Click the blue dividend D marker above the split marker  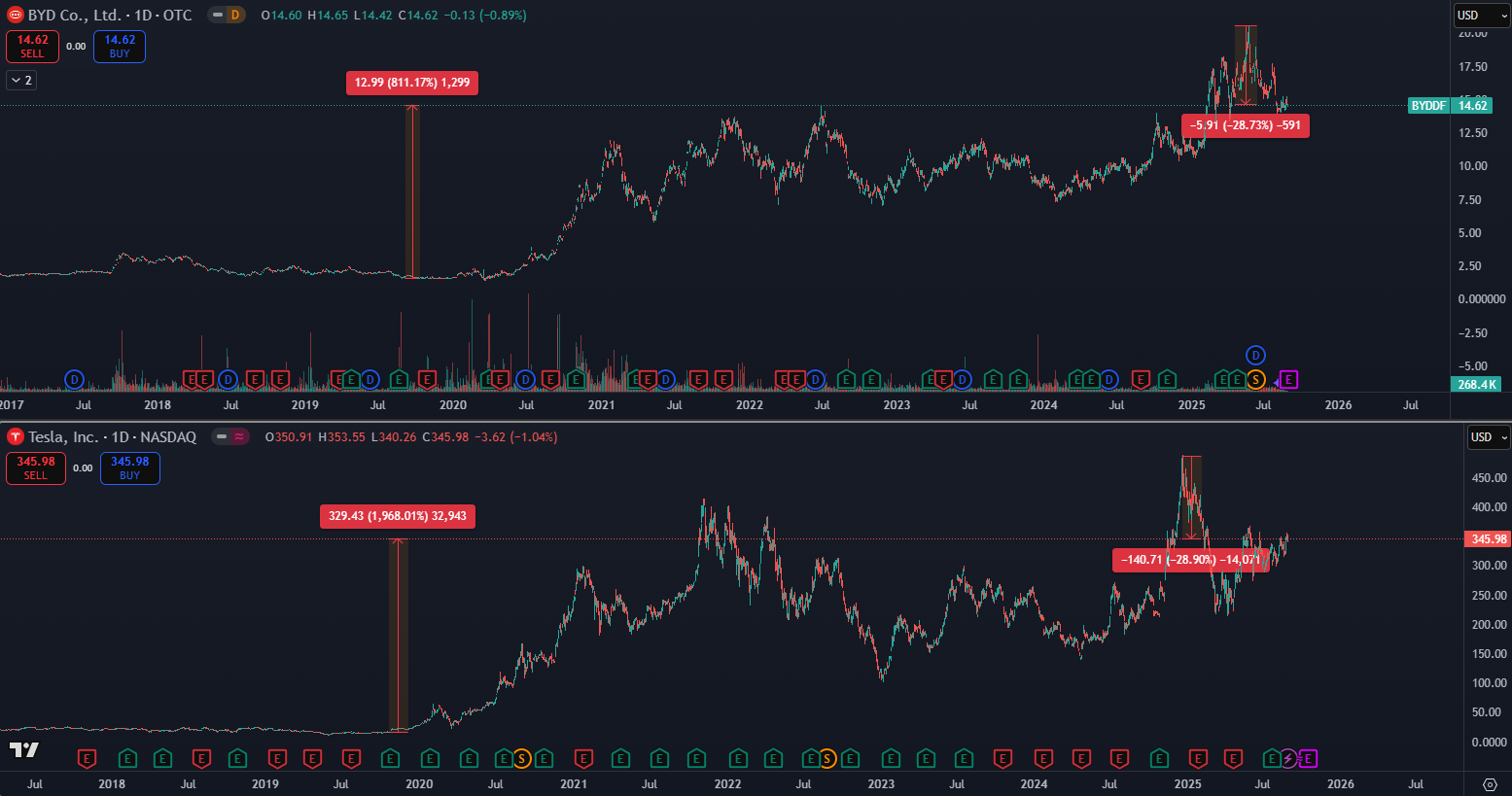1256,356
